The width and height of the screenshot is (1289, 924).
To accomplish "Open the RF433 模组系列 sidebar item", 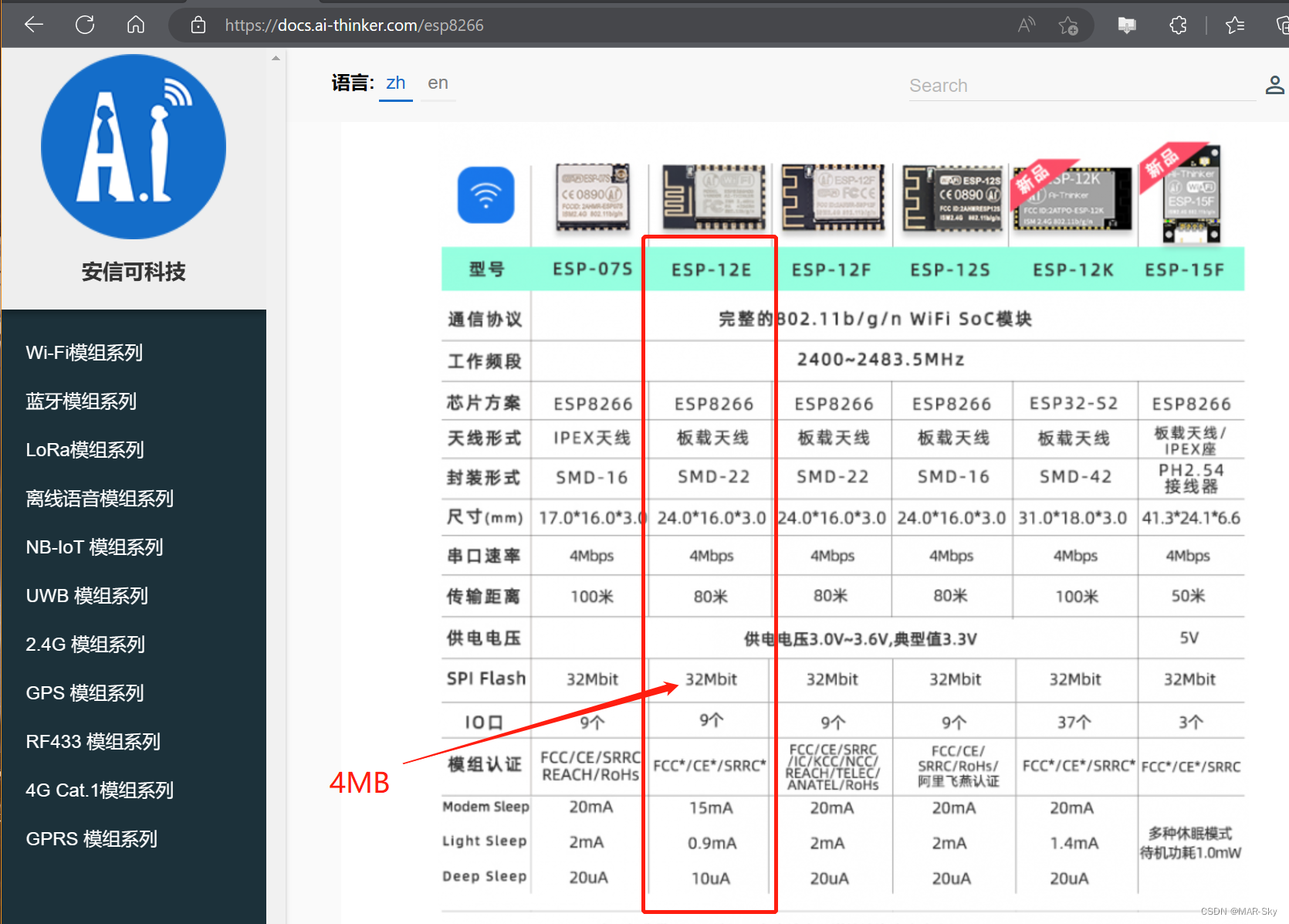I will [x=93, y=742].
